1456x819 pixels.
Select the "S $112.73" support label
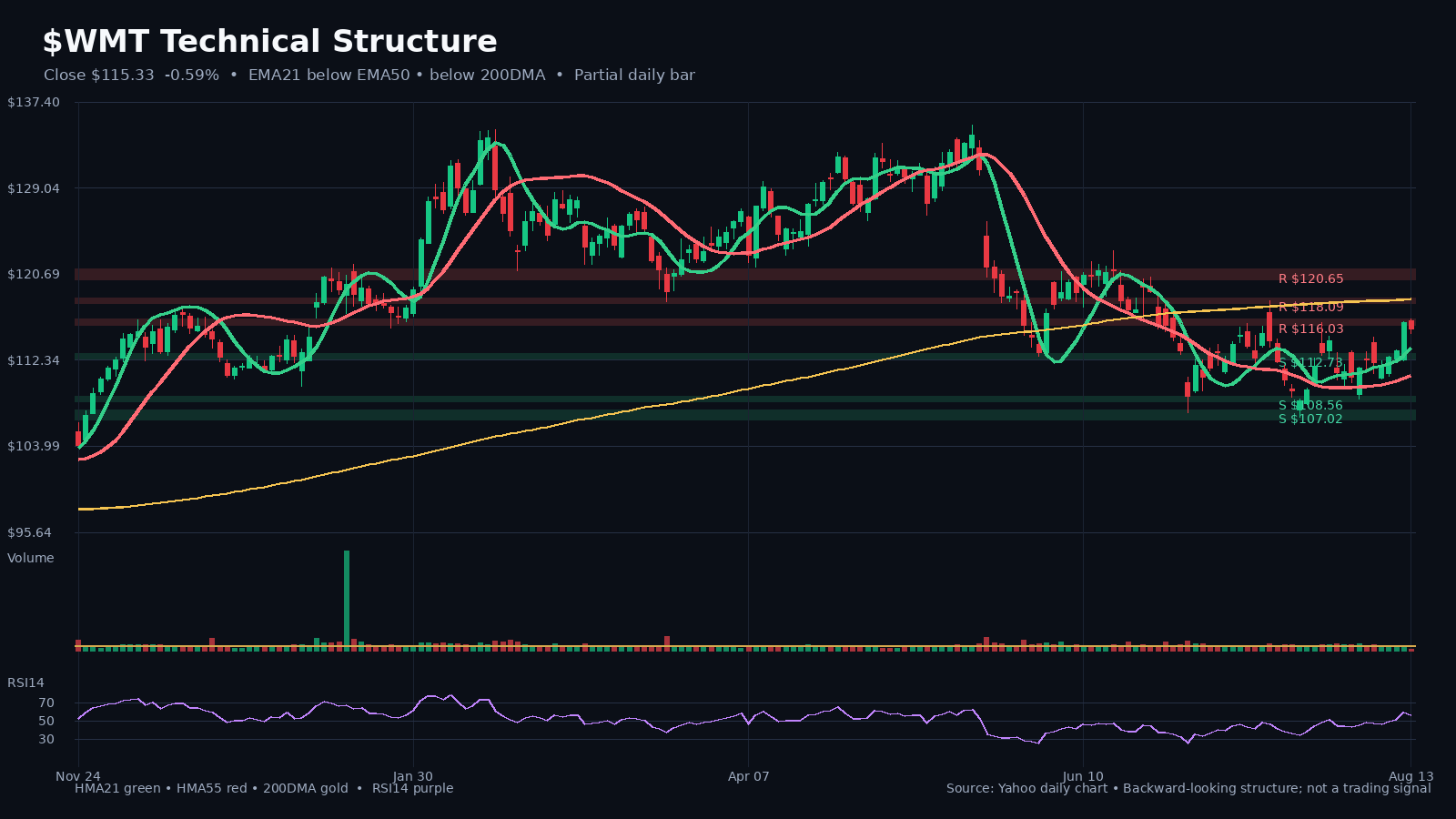click(1310, 363)
